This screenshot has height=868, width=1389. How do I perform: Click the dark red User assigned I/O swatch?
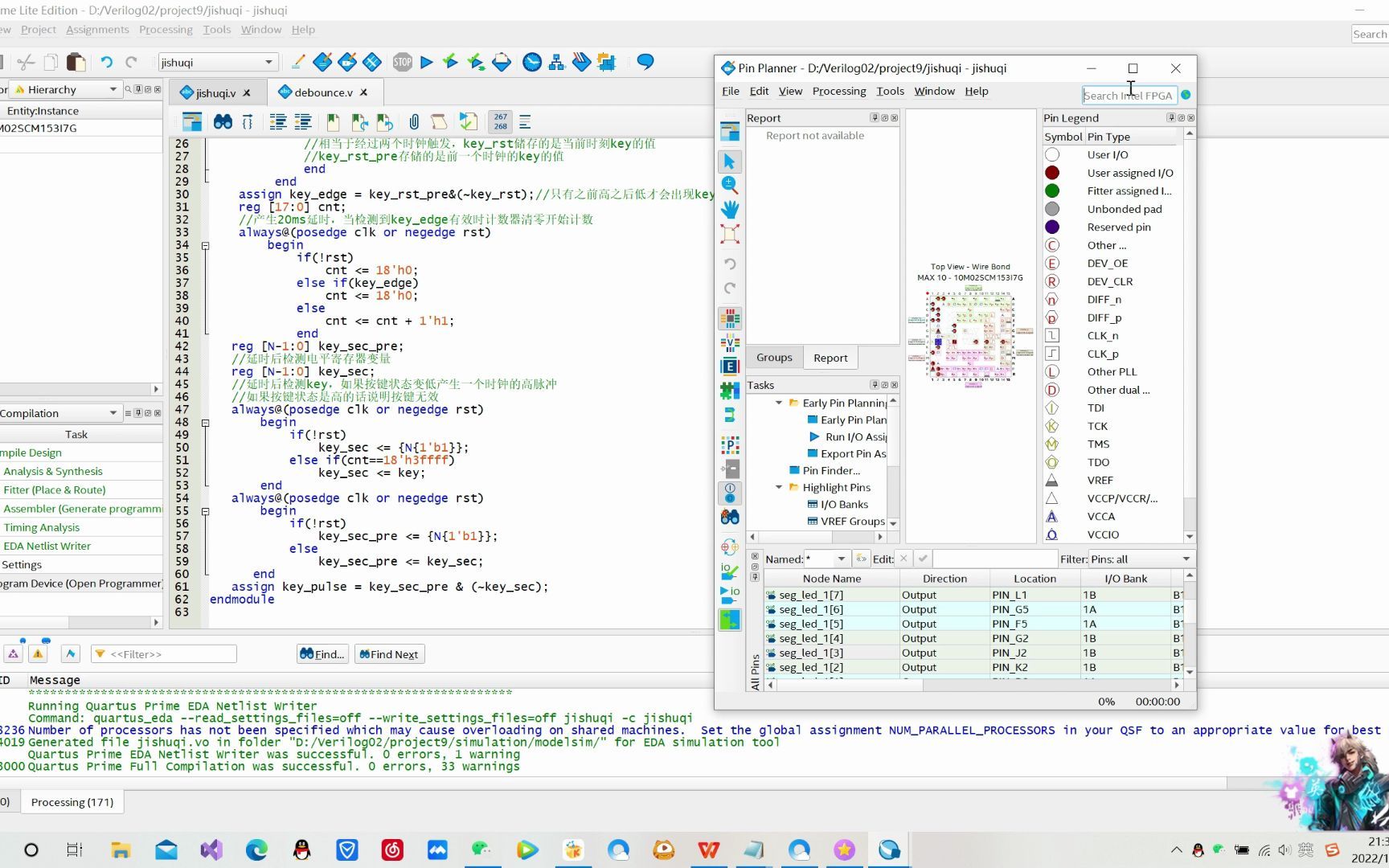point(1051,173)
